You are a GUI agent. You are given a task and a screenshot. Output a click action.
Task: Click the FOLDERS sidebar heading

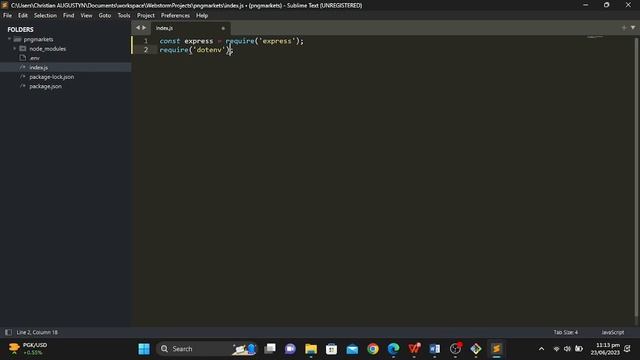20,29
